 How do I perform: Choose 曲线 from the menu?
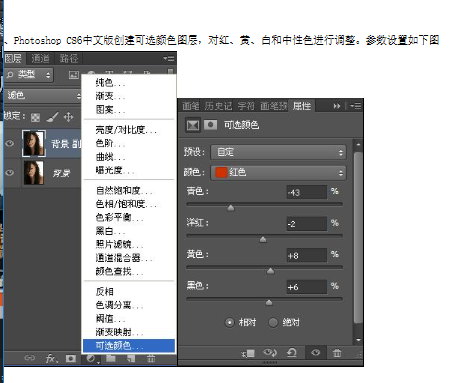click(x=129, y=157)
